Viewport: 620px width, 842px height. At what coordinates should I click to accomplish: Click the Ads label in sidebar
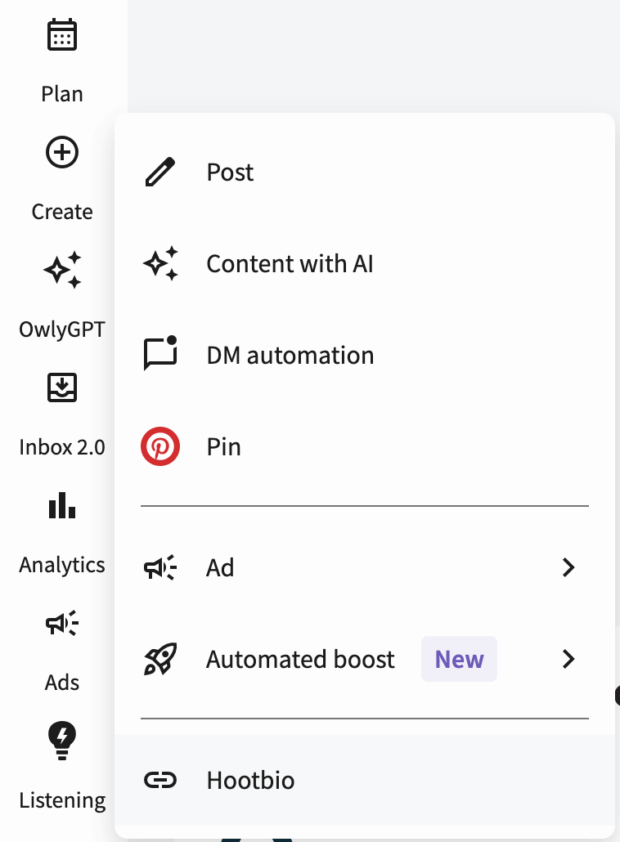pos(62,683)
